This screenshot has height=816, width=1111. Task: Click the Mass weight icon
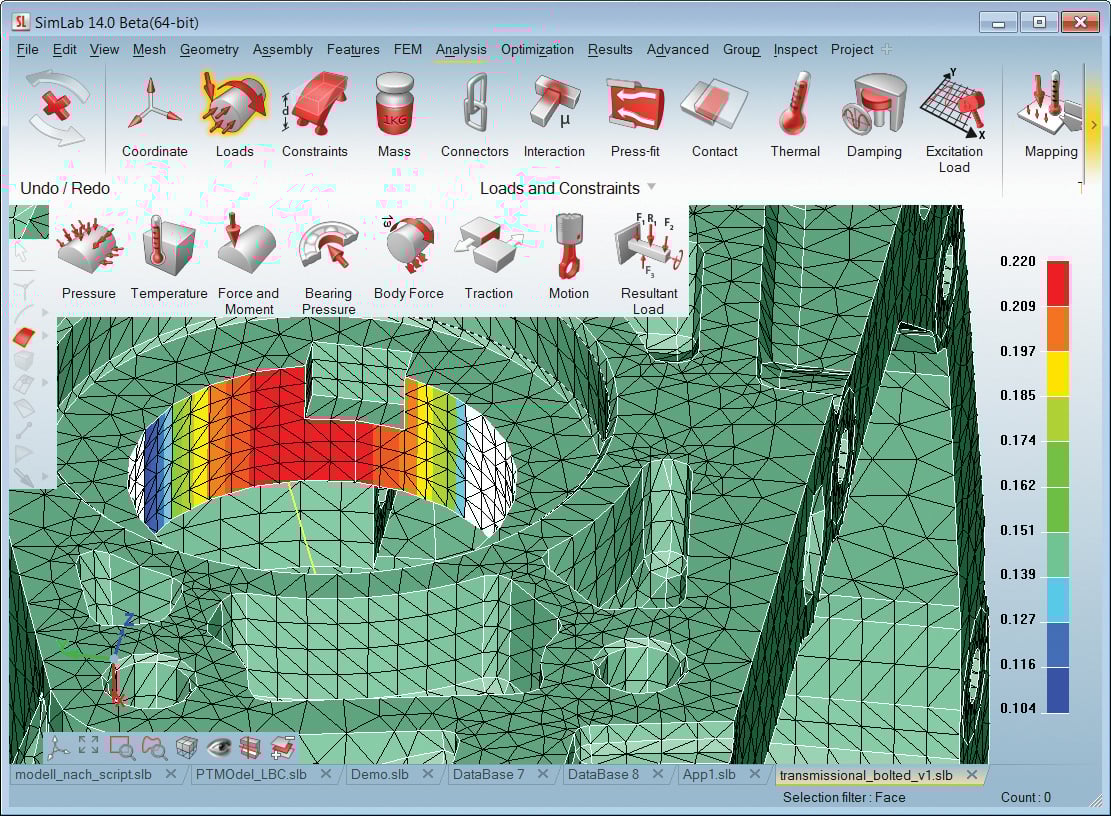click(x=394, y=103)
